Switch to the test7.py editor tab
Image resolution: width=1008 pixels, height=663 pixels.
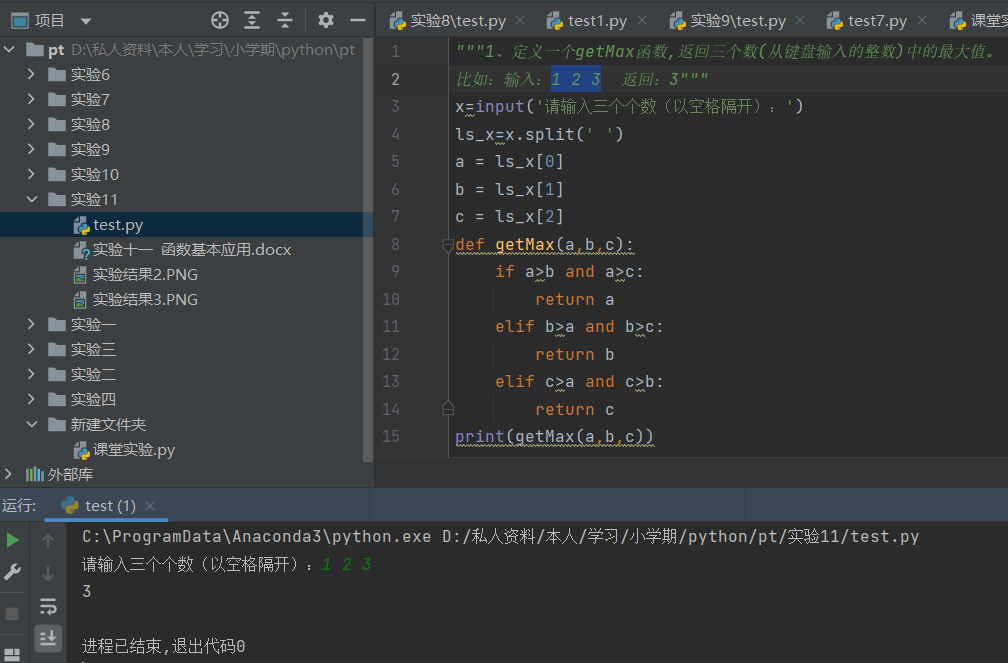pyautogui.click(x=877, y=21)
